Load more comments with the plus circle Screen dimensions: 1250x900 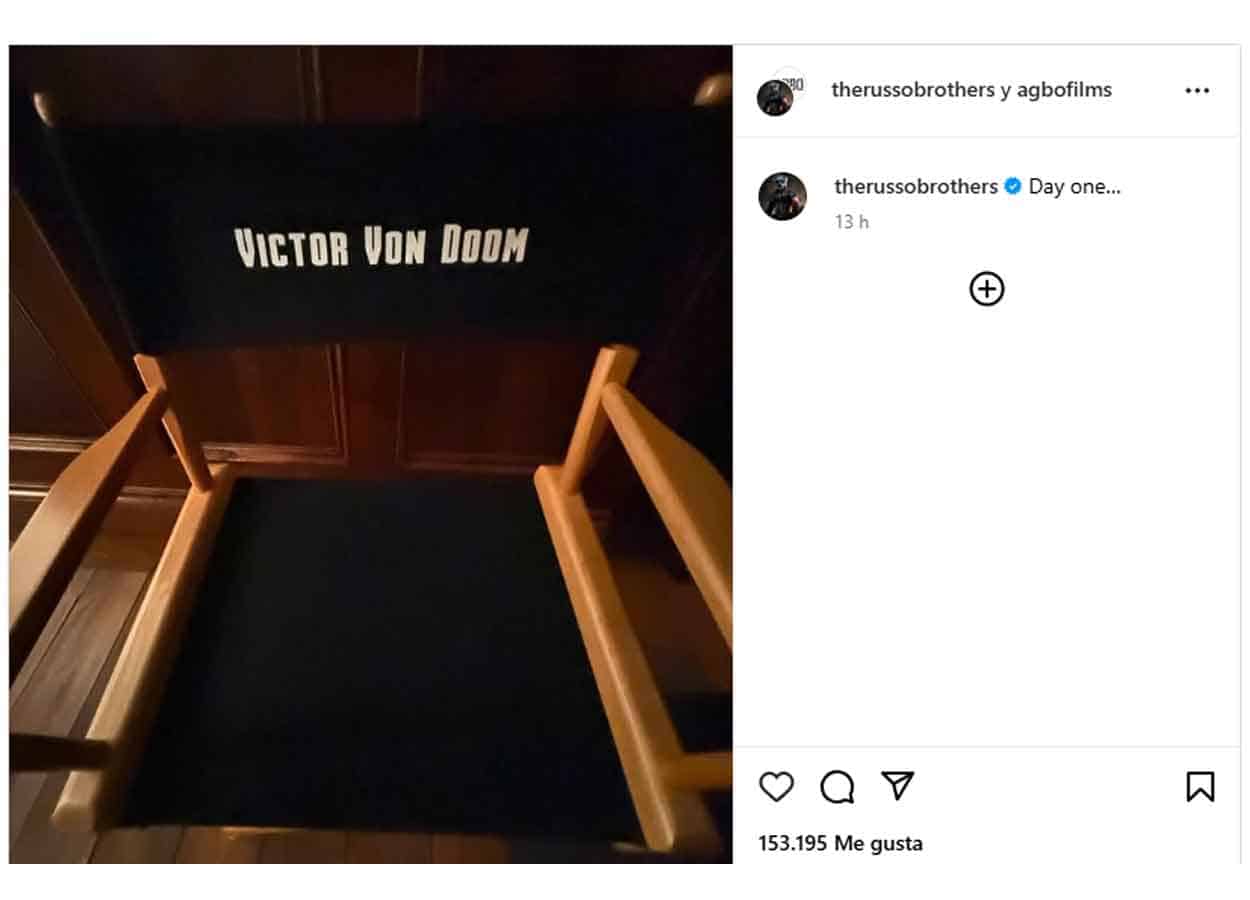(987, 289)
